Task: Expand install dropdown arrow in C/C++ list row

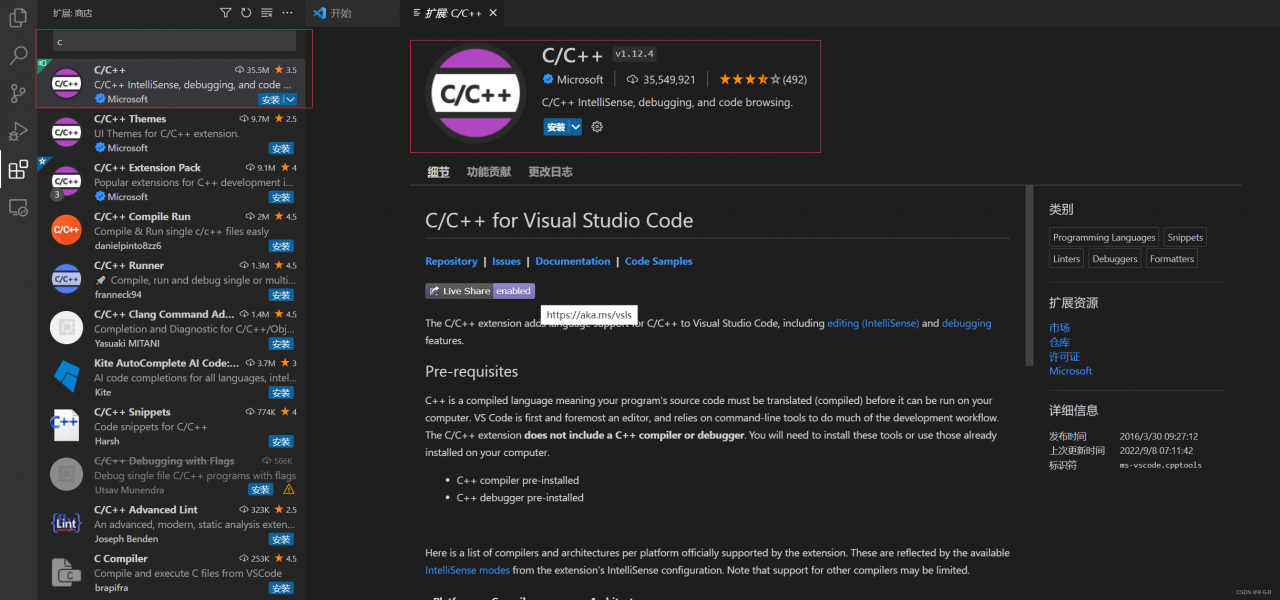Action: point(290,100)
